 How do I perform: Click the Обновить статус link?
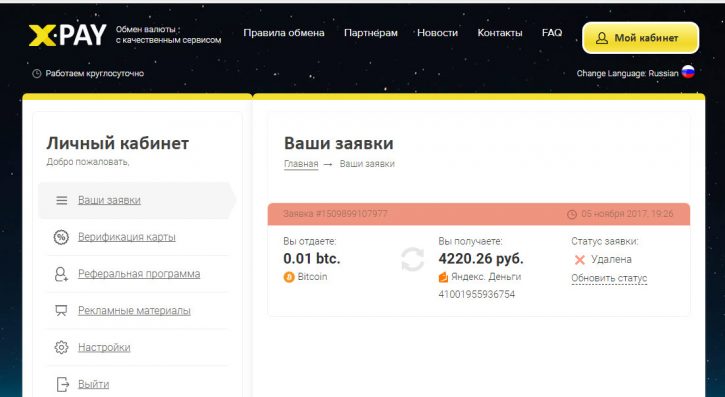pyautogui.click(x=609, y=278)
